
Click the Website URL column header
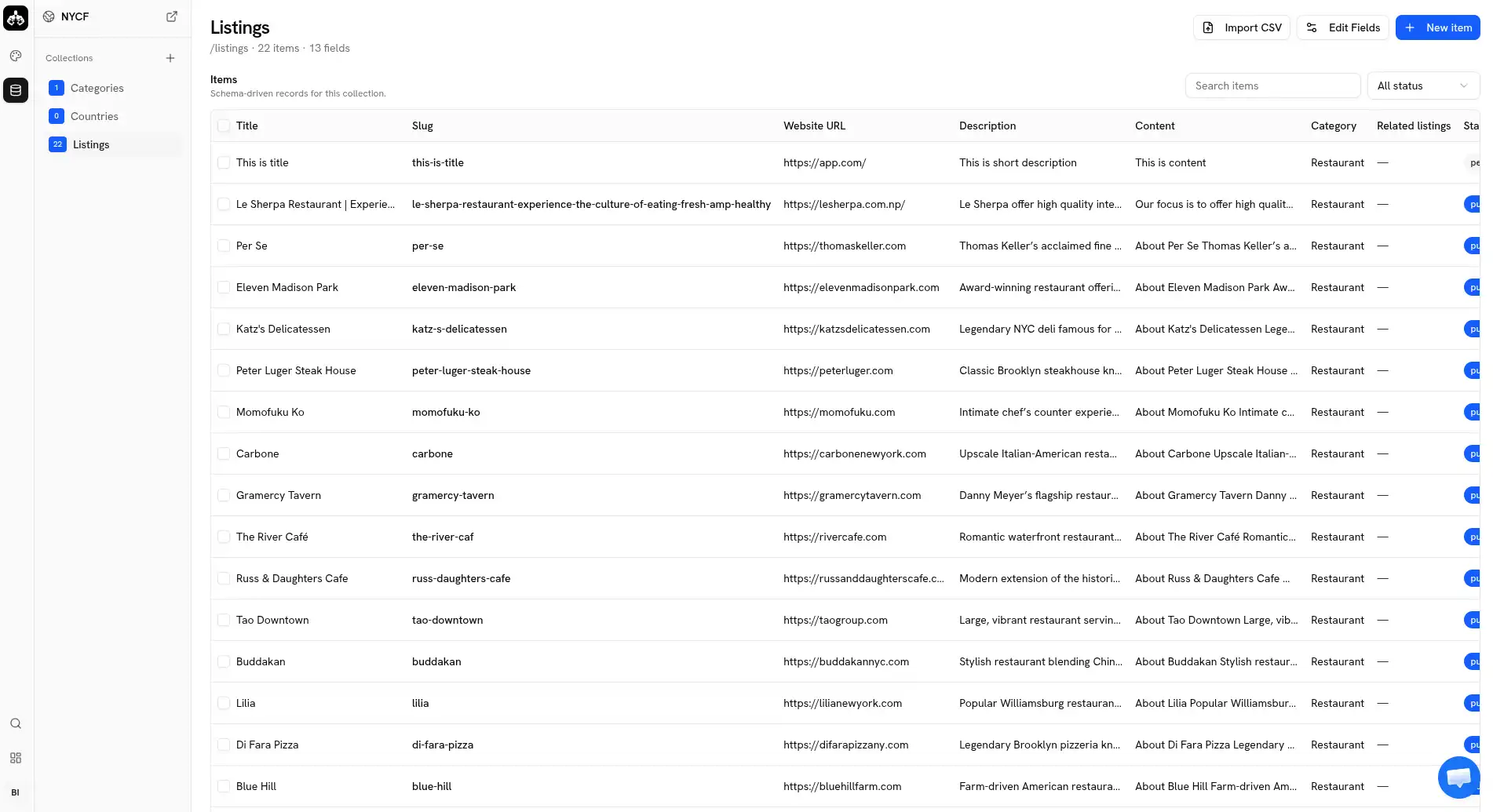point(814,126)
